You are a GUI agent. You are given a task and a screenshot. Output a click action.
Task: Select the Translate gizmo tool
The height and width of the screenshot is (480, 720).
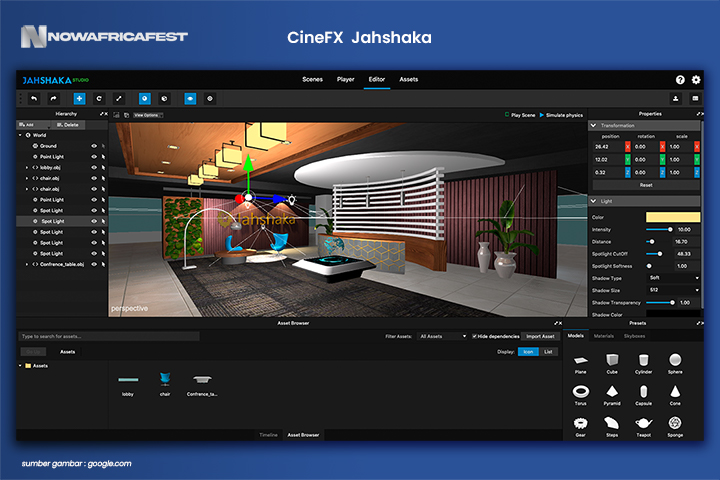(x=79, y=98)
